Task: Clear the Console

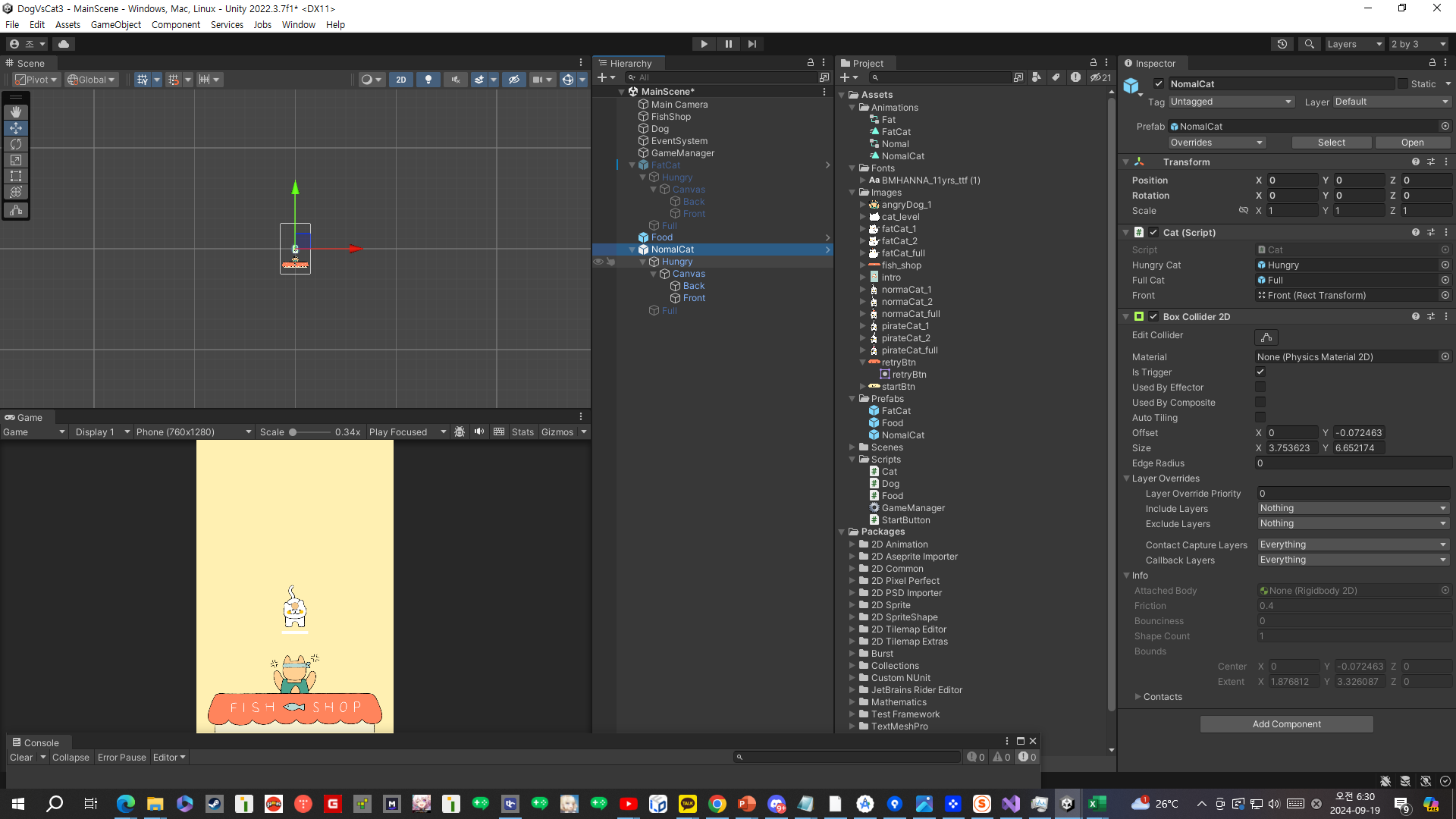Action: coord(21,758)
